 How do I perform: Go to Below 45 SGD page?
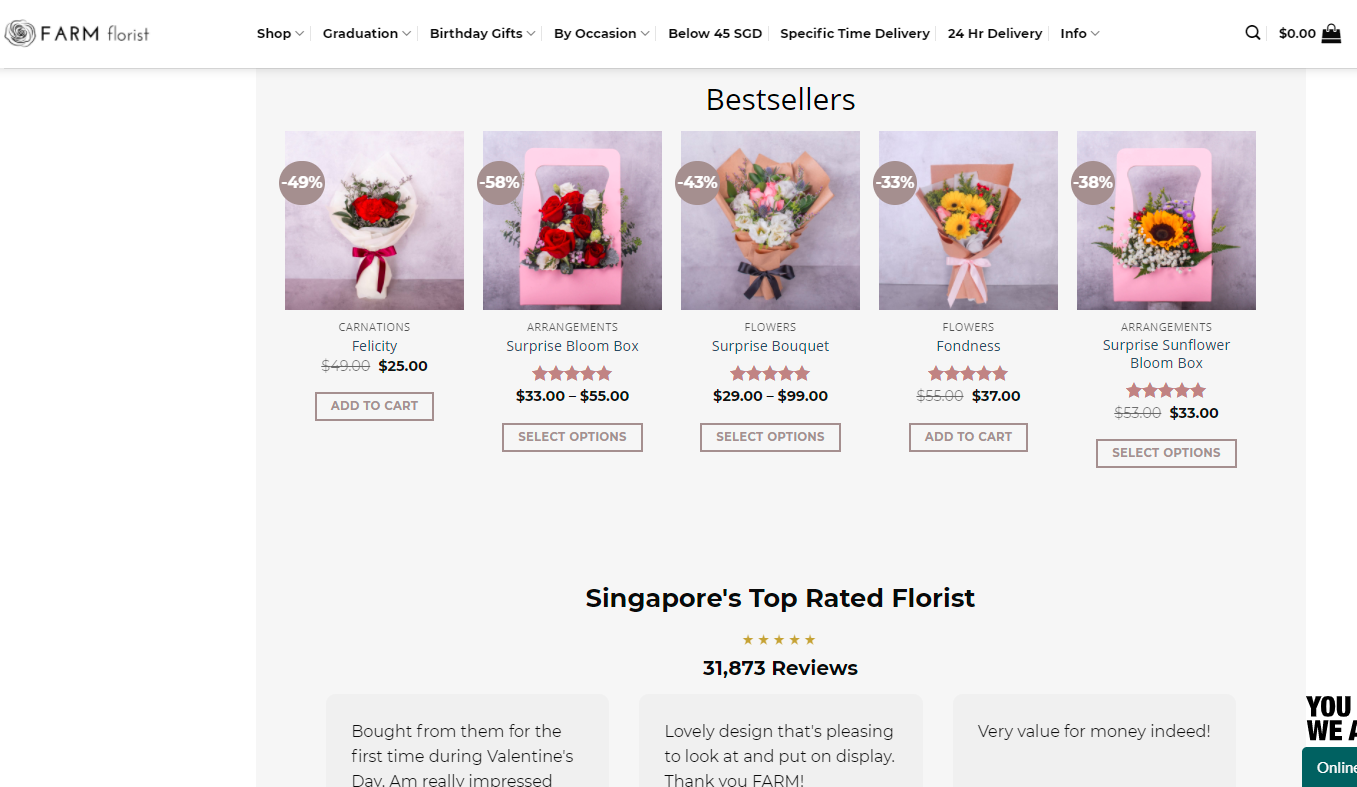click(x=715, y=33)
